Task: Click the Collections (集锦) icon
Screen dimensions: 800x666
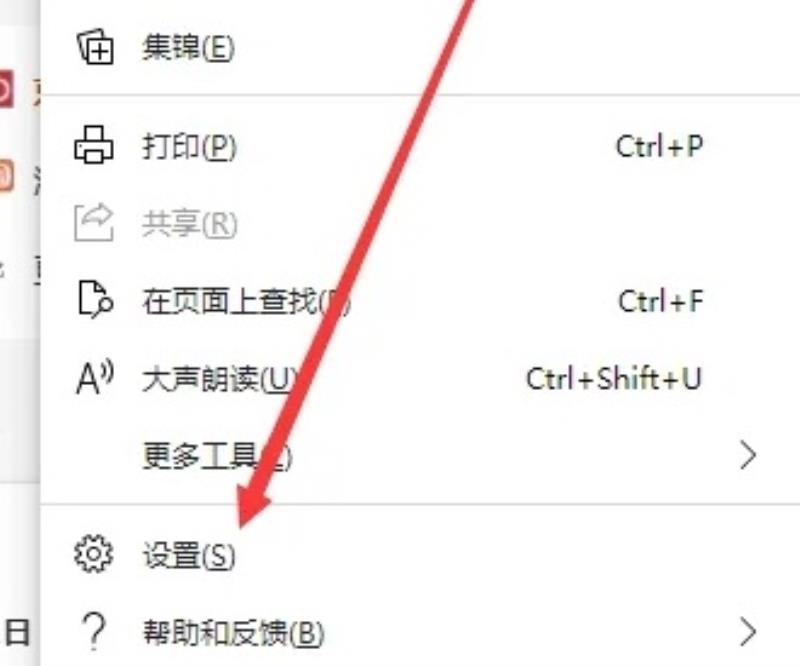Action: click(95, 47)
